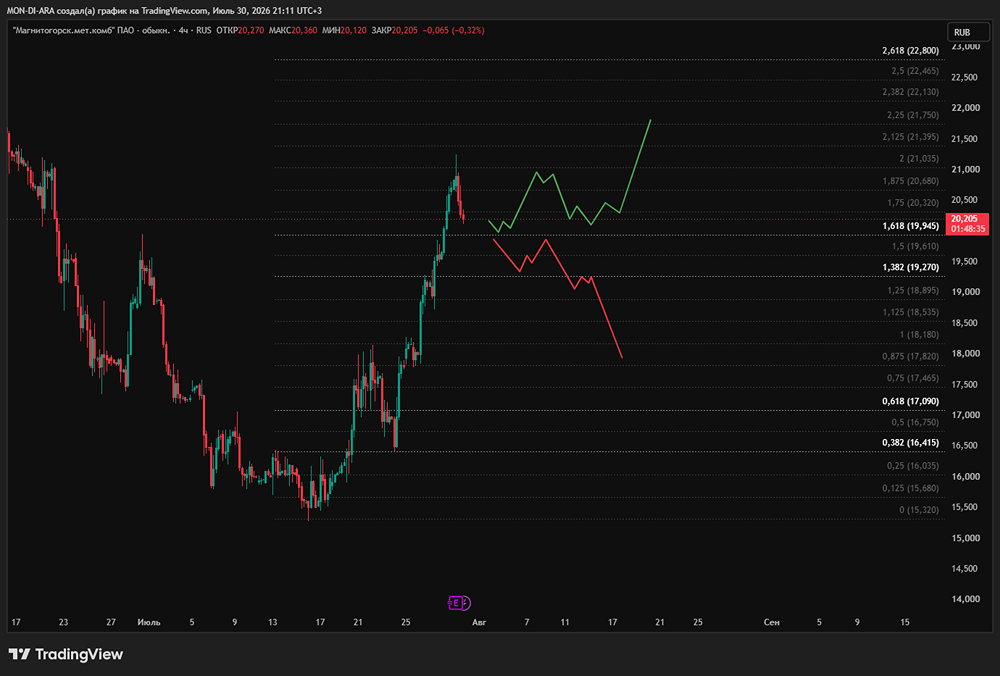
Task: Click the 4ч timeframe label
Action: pos(184,30)
